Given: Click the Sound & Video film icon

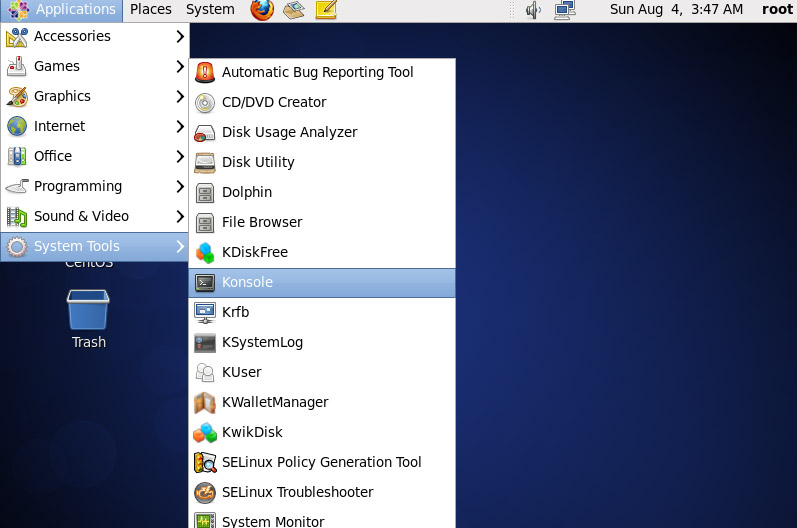Looking at the screenshot, I should (17, 216).
